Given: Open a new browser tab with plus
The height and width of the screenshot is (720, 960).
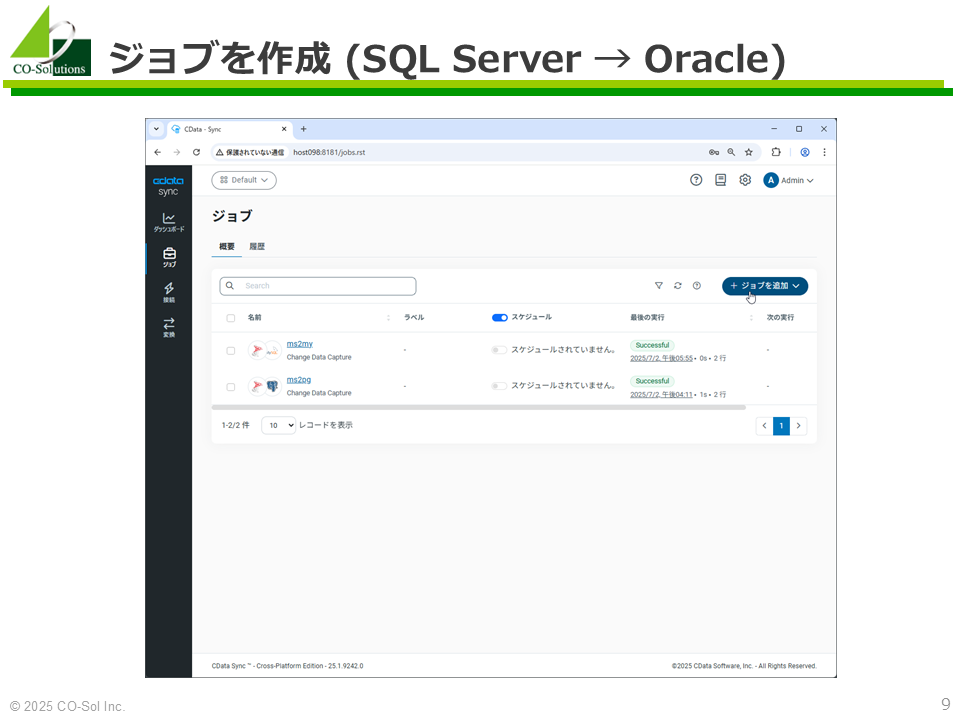Looking at the screenshot, I should pos(304,129).
